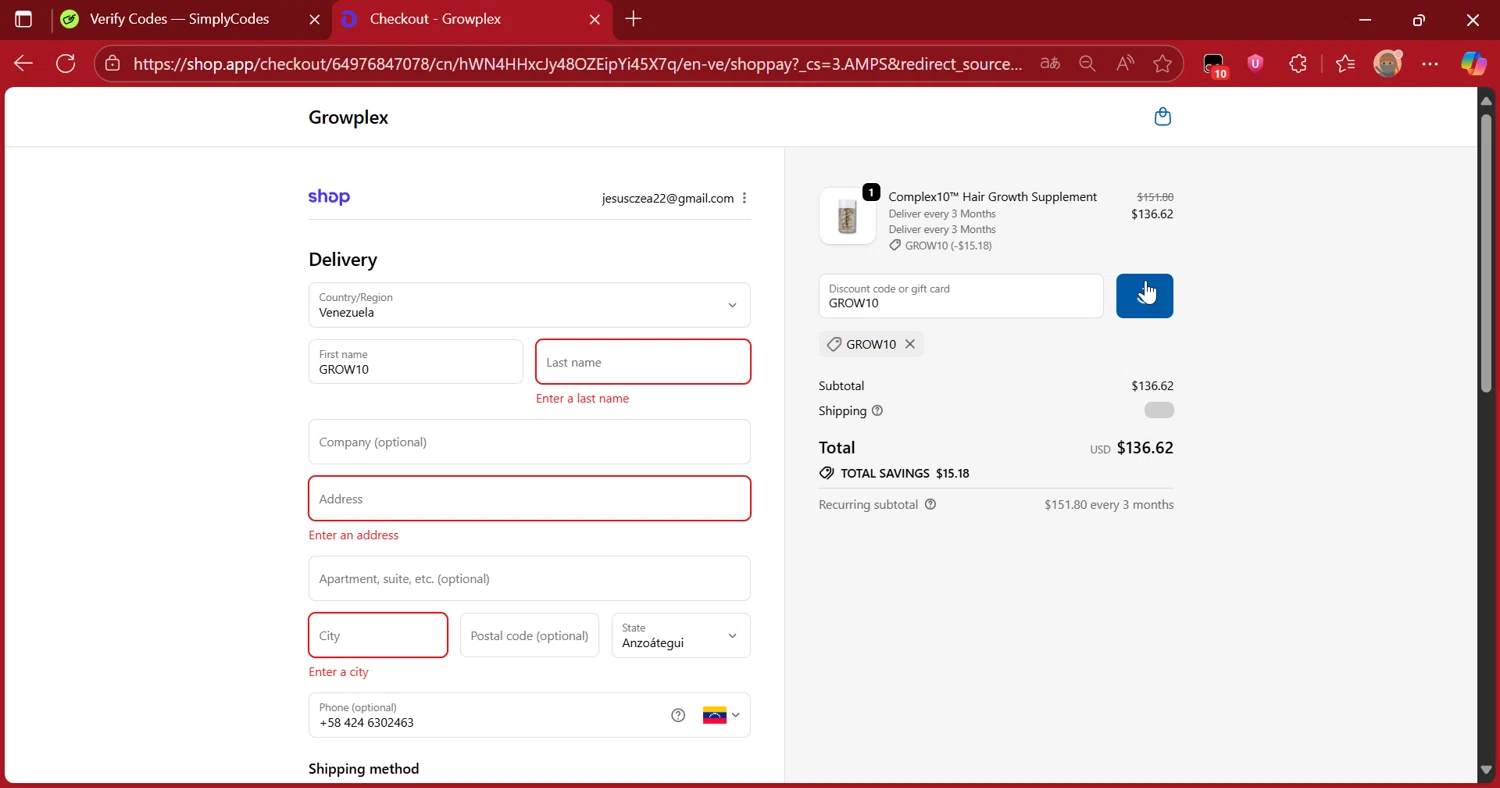The image size is (1500, 788).
Task: Focus the Address field
Action: point(529,499)
